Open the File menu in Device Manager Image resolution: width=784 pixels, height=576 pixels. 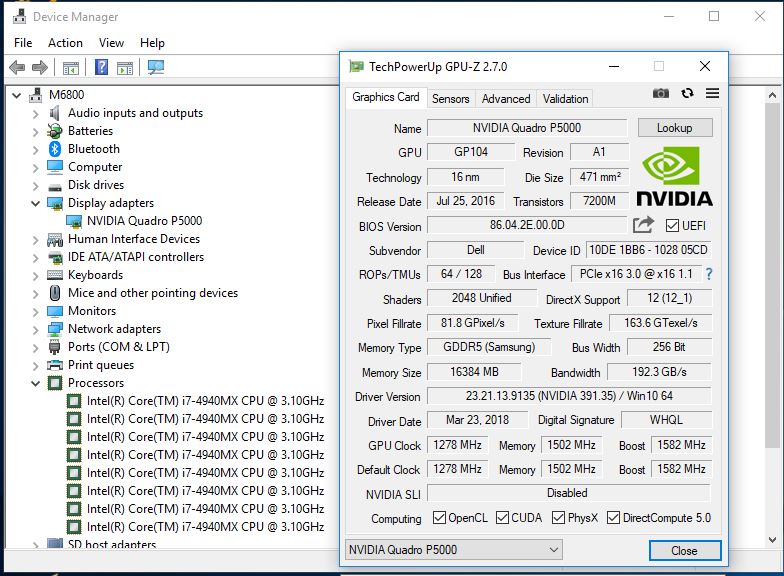pos(23,43)
